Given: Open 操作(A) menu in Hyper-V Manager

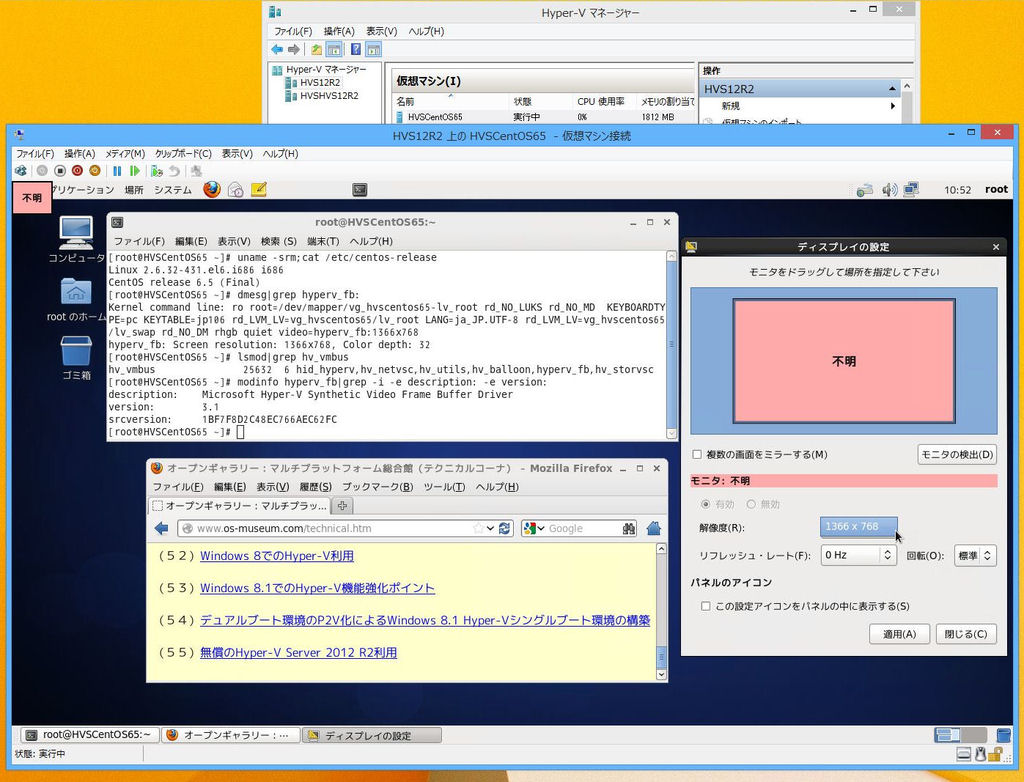Looking at the screenshot, I should [339, 31].
